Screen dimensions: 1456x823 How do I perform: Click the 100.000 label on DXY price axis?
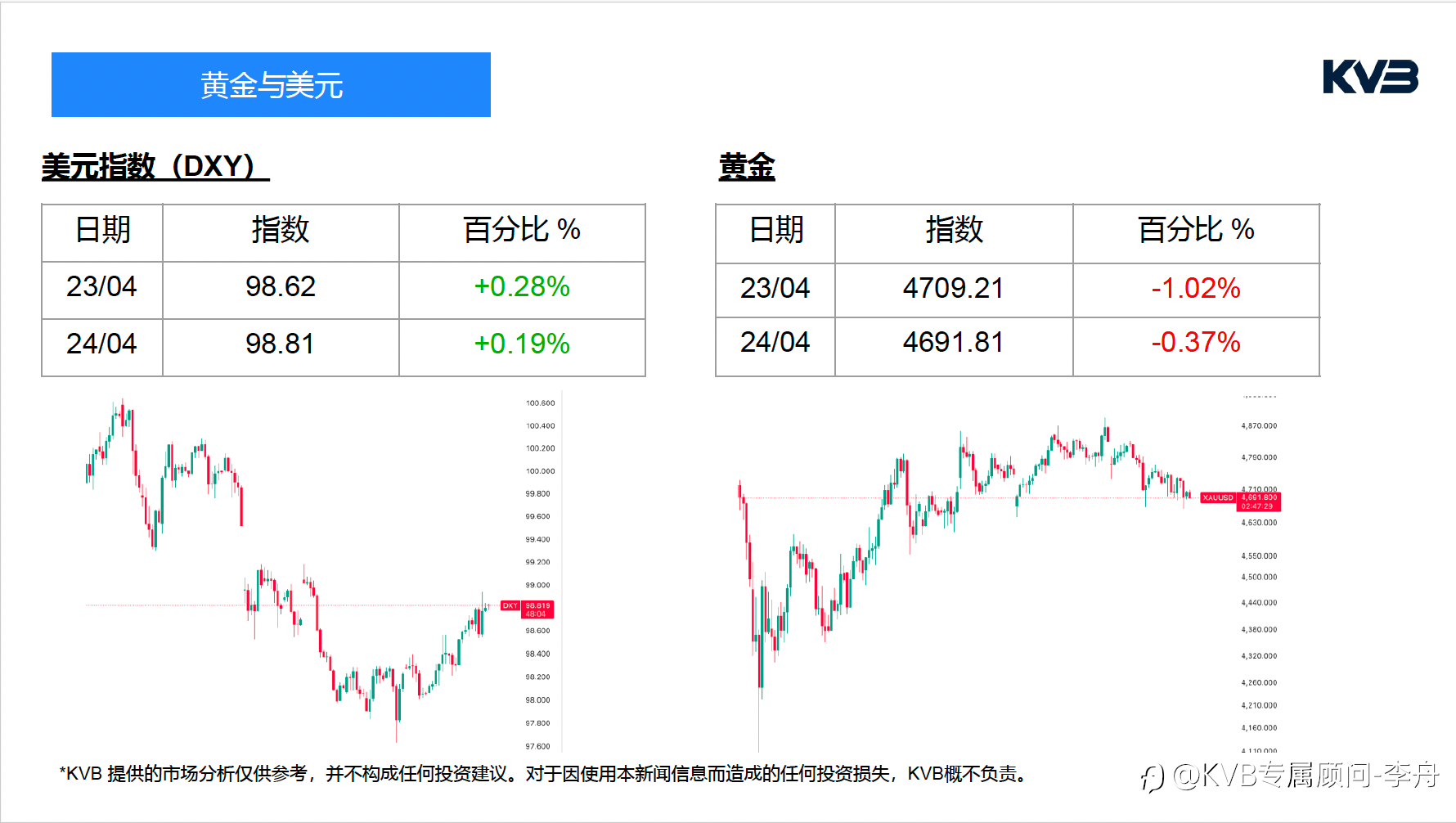[x=540, y=471]
